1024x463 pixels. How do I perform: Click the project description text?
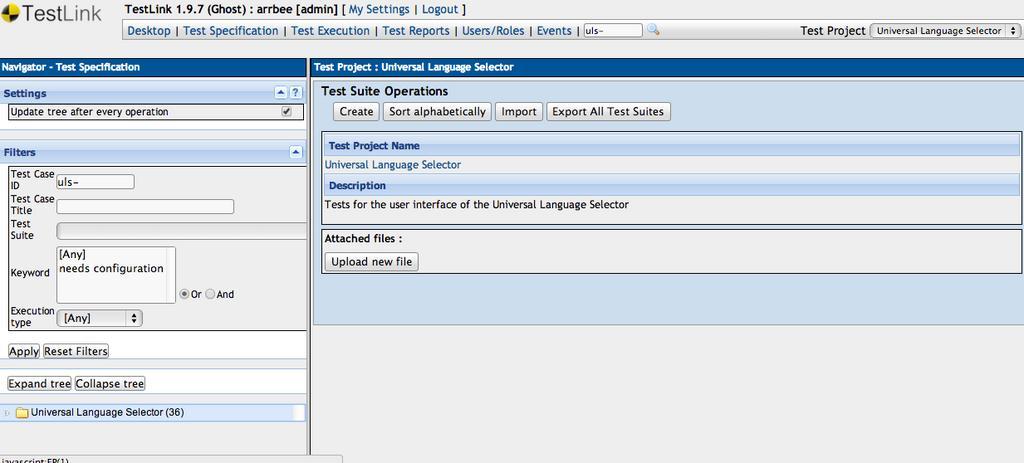[477, 204]
